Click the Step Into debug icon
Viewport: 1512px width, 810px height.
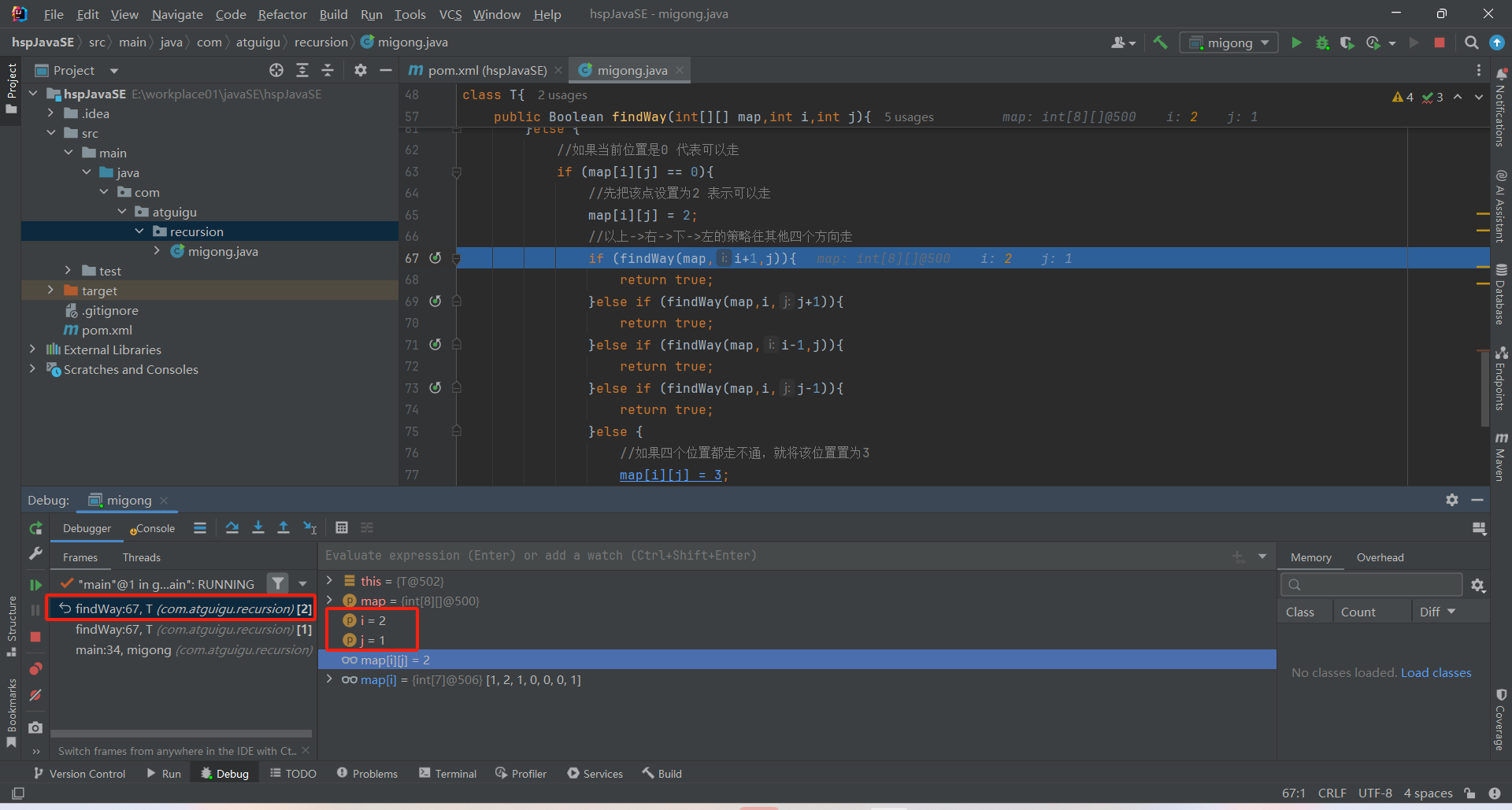pos(258,528)
